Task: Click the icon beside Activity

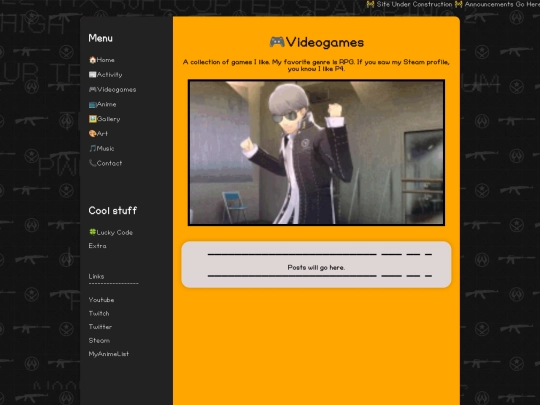Action: (x=92, y=75)
